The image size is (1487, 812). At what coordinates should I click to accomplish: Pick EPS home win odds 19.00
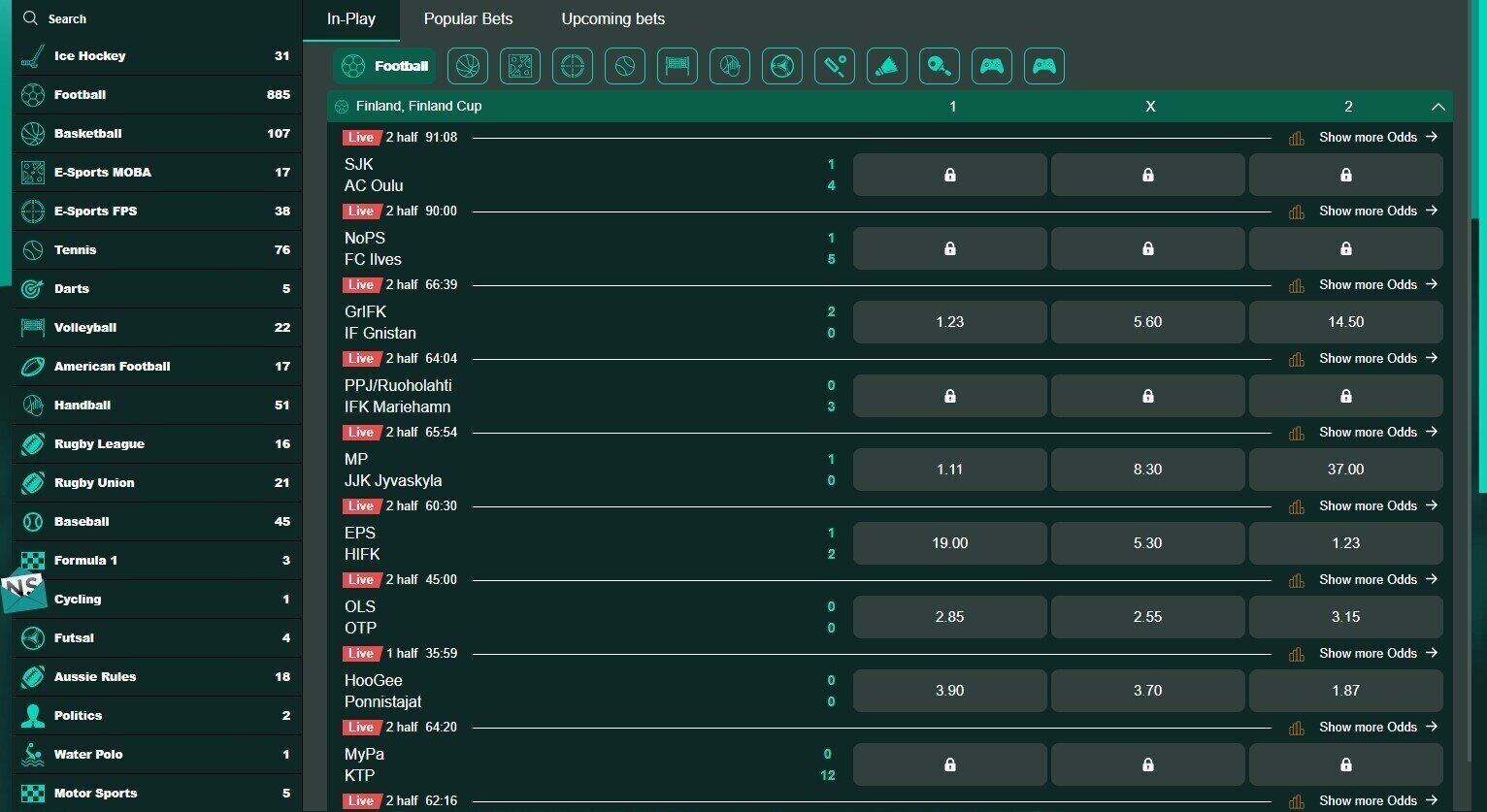click(950, 543)
